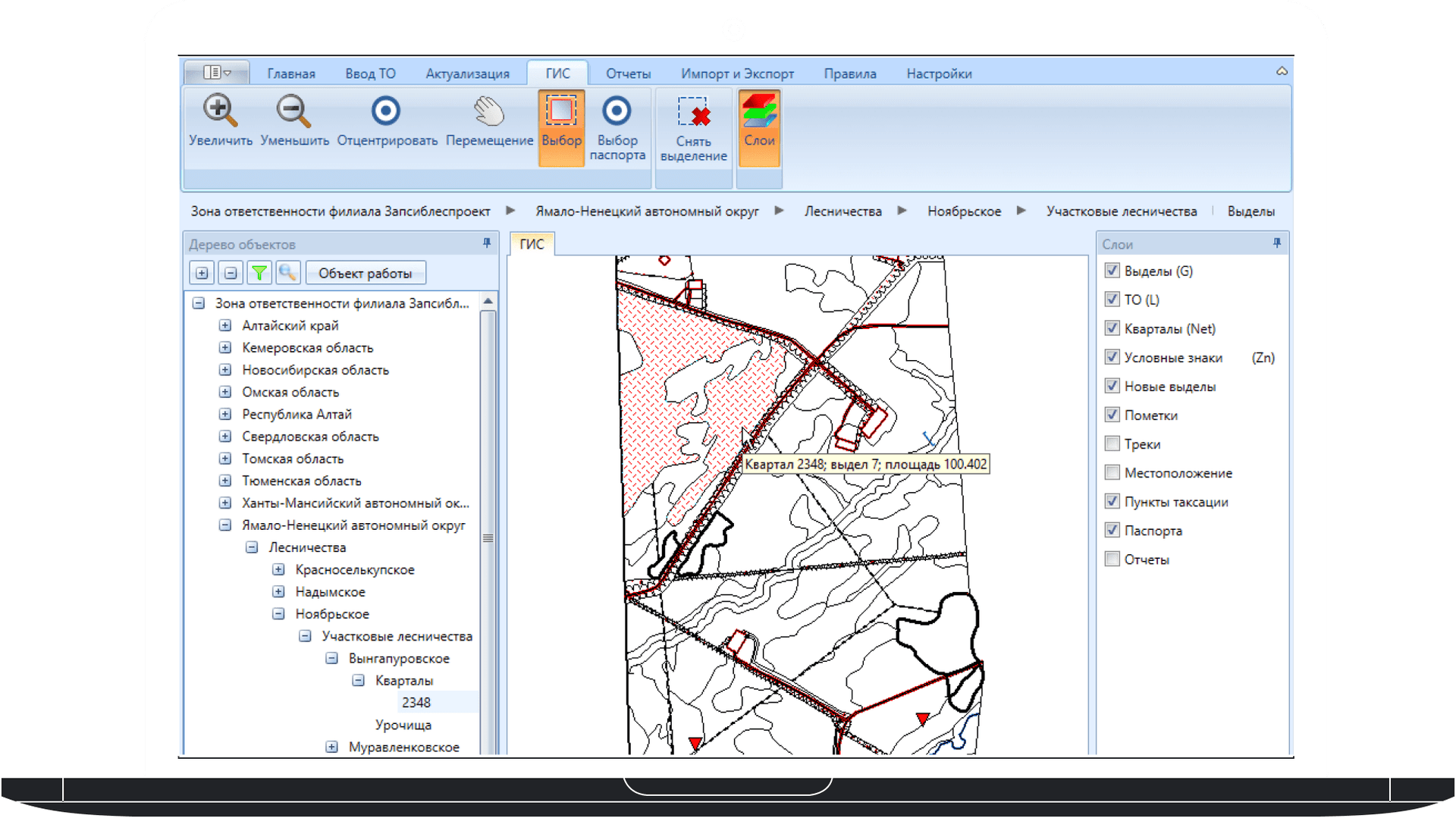This screenshot has height=818, width=1456.
Task: Toggle the Пометки layer checkbox
Action: tap(1112, 415)
